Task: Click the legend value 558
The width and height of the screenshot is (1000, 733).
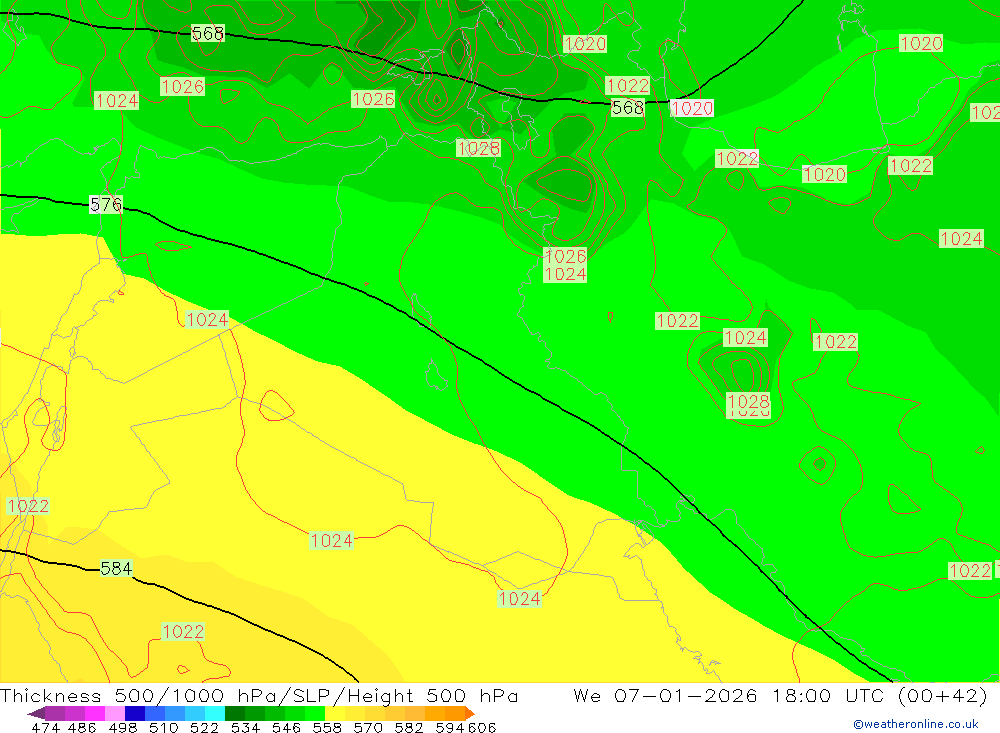Action: point(327,728)
